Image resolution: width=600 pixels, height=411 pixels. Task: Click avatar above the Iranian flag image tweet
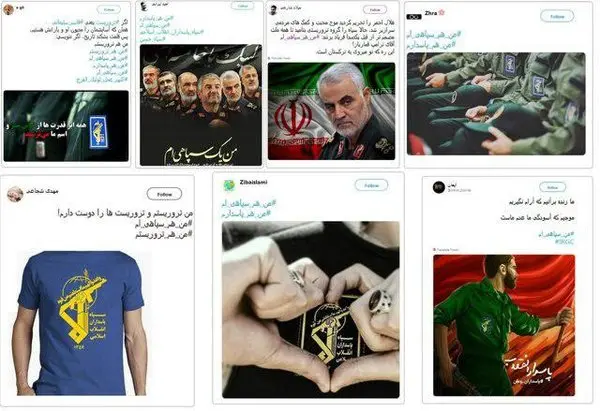coord(273,10)
